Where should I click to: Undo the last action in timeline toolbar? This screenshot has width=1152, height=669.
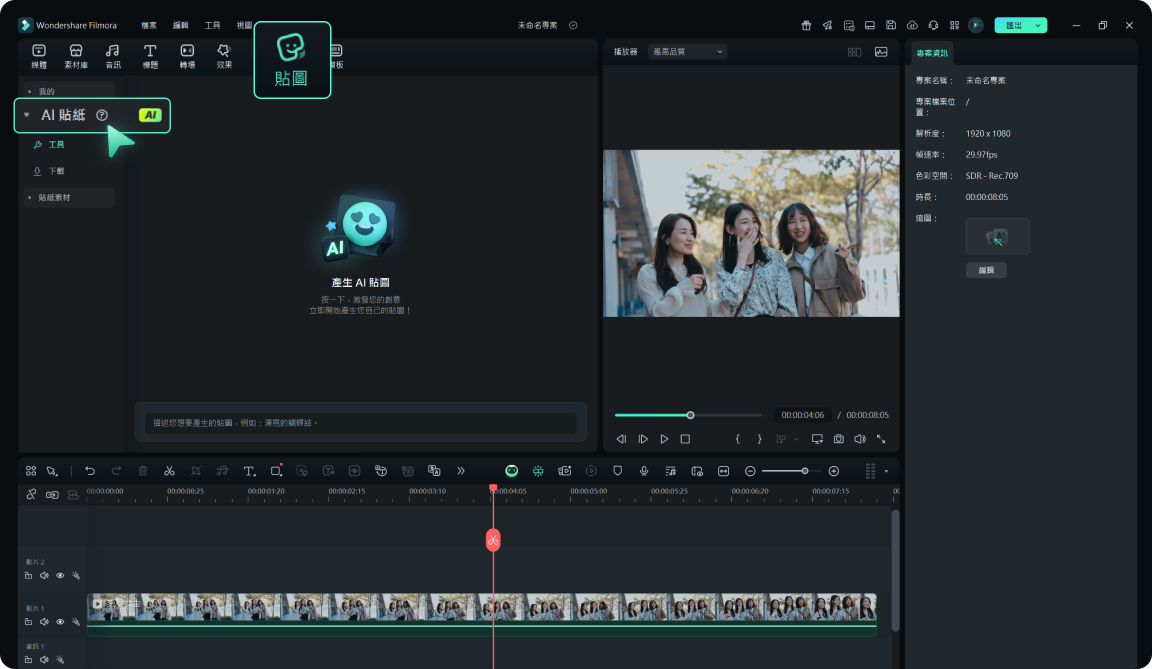[90, 471]
